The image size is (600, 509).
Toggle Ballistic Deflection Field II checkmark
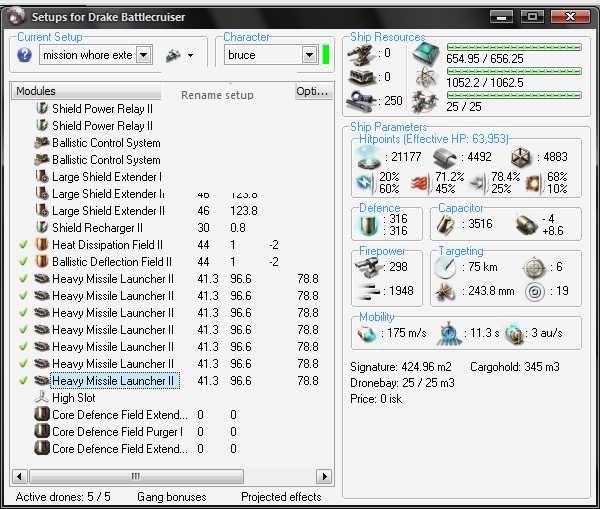pyautogui.click(x=23, y=261)
